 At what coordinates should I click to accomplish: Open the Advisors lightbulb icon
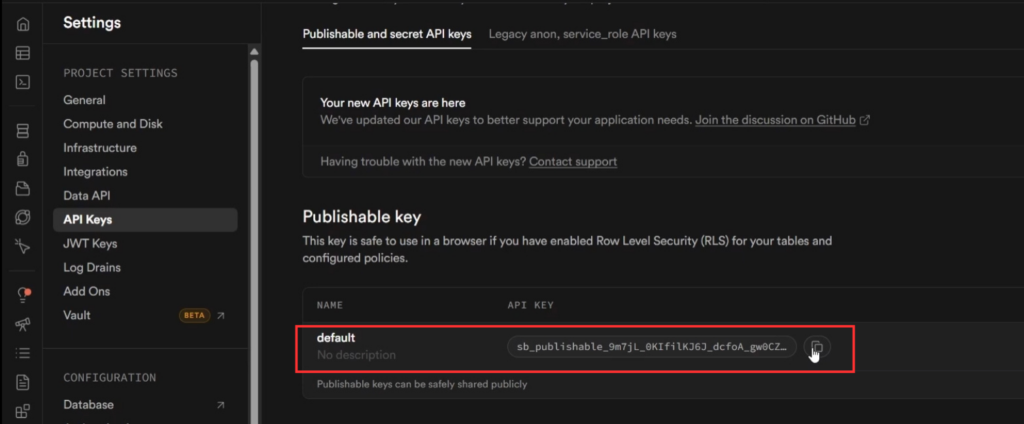pyautogui.click(x=23, y=295)
